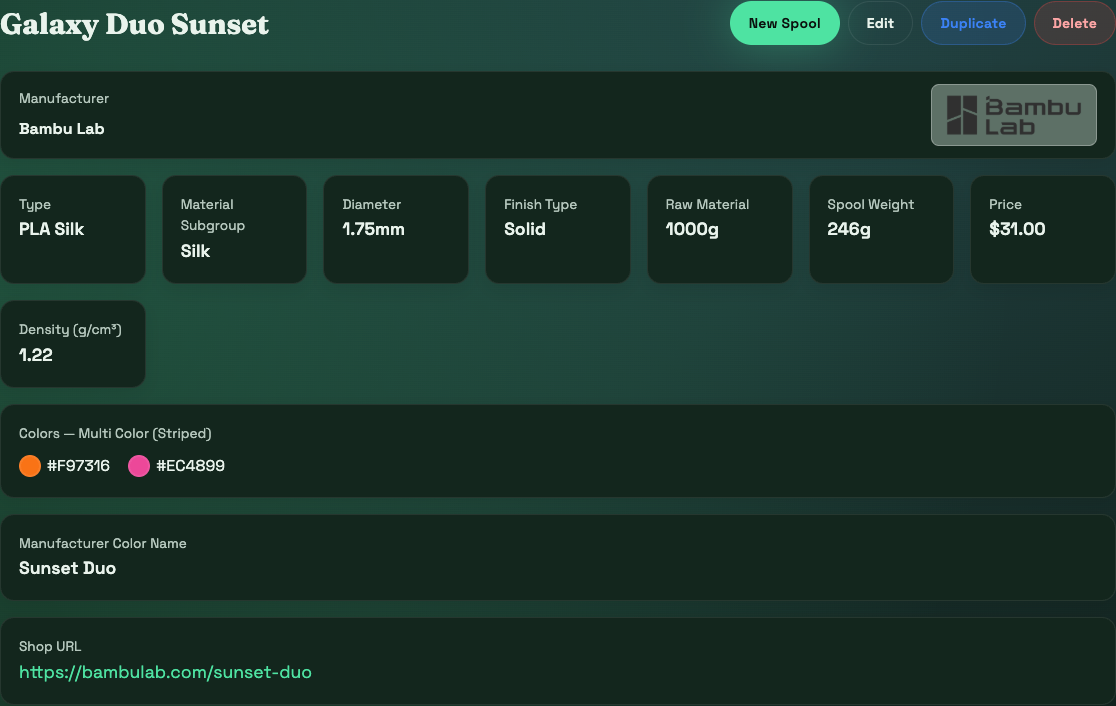Duplicate this filament entry
1116x706 pixels.
click(973, 23)
